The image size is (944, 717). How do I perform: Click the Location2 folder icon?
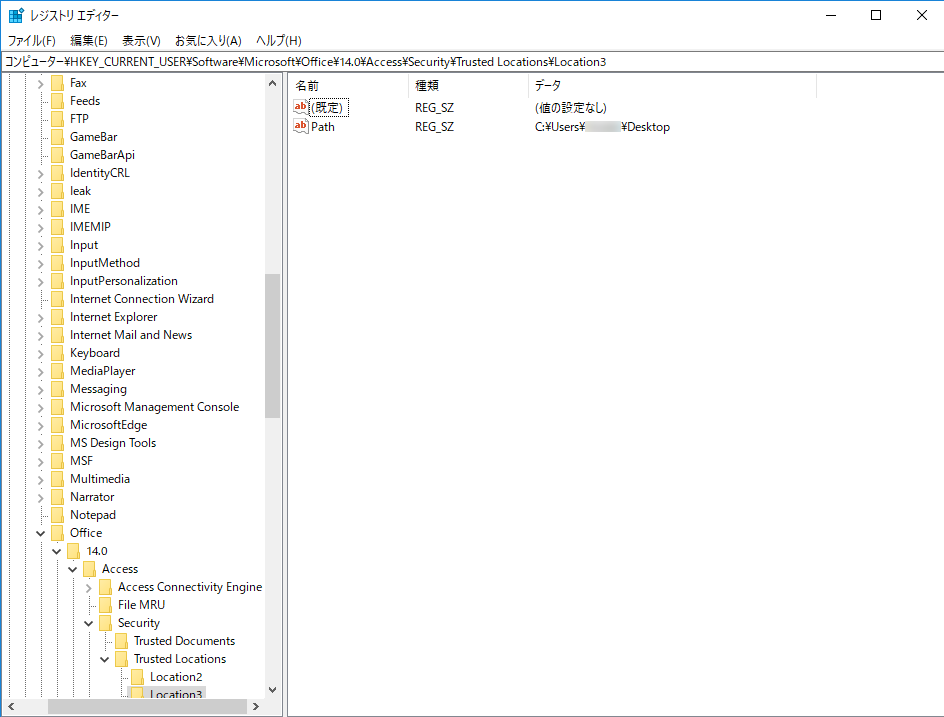tap(137, 677)
